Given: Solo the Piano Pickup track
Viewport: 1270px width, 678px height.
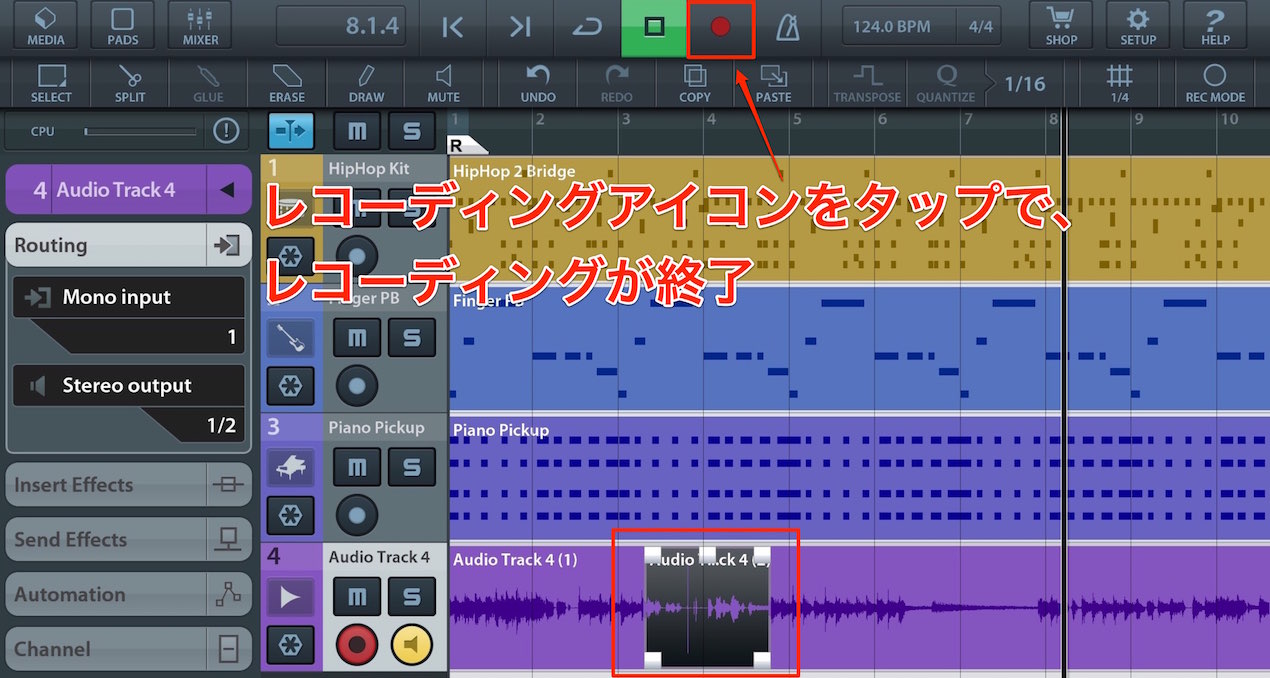Looking at the screenshot, I should point(412,467).
